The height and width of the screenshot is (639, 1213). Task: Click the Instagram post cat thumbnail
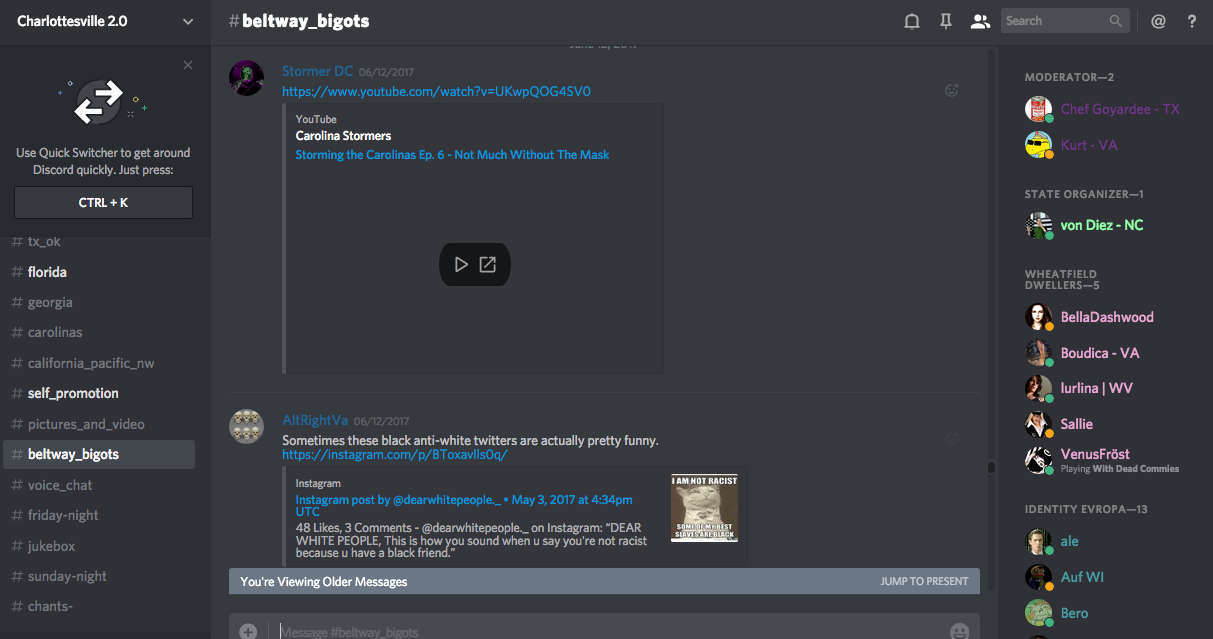704,508
